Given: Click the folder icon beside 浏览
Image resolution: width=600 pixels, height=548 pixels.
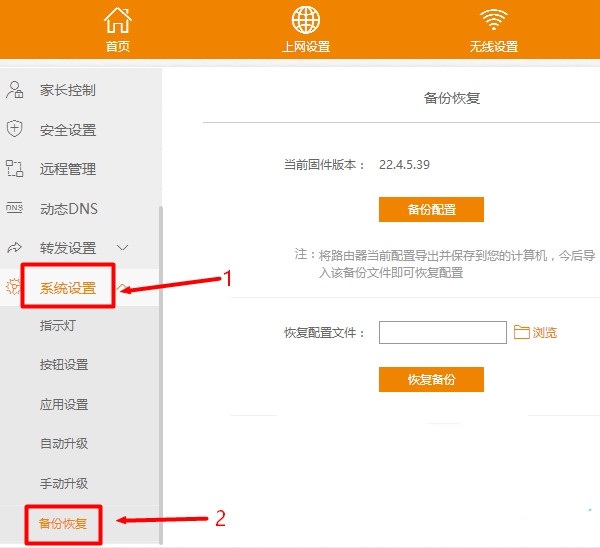Looking at the screenshot, I should tap(521, 332).
